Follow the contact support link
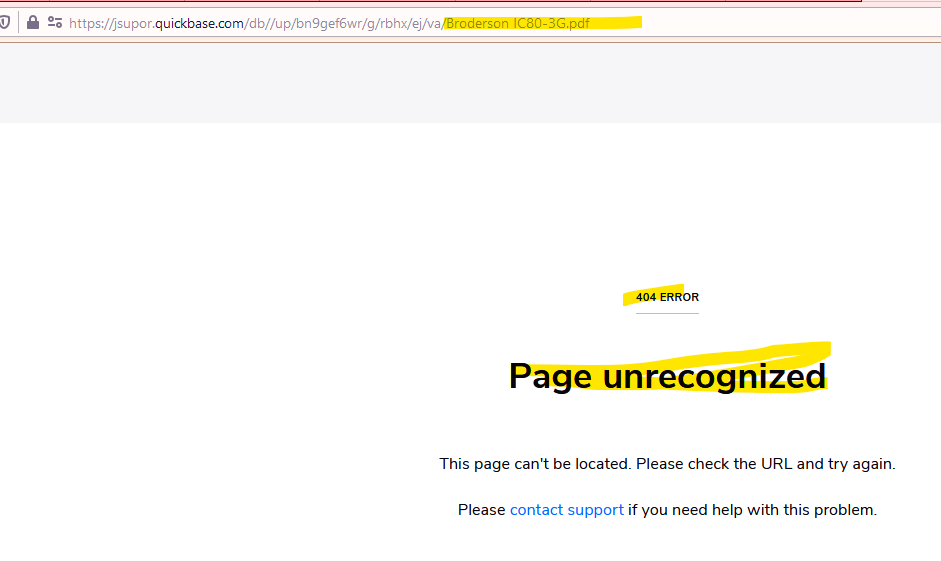941x561 pixels. point(567,510)
